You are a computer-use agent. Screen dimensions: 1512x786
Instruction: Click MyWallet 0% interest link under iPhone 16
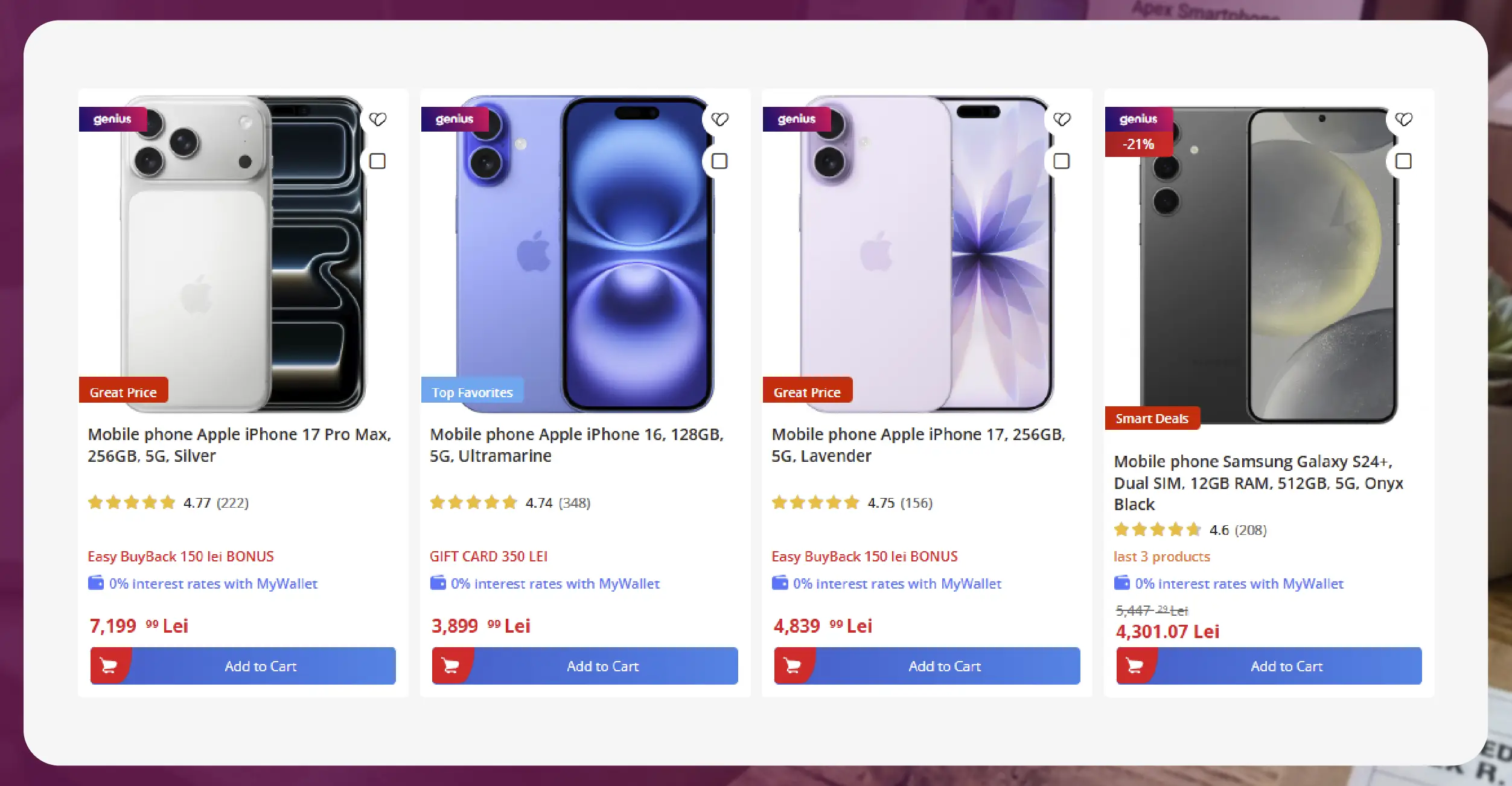coord(555,584)
